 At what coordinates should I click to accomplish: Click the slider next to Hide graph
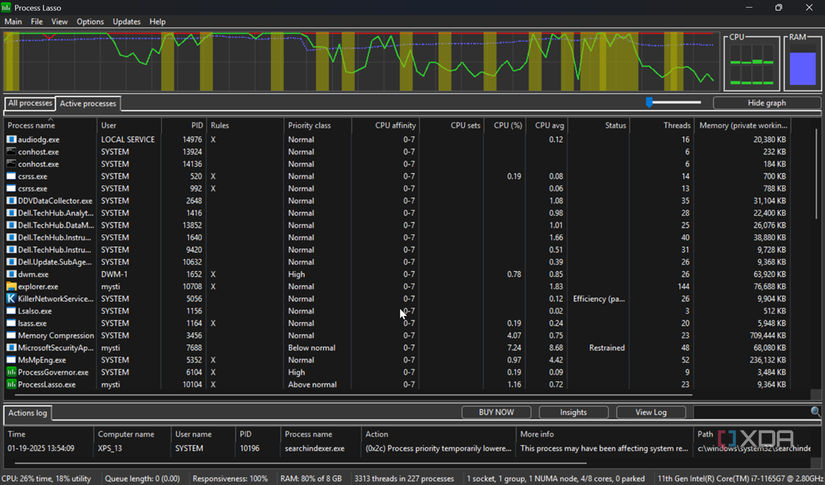click(650, 102)
